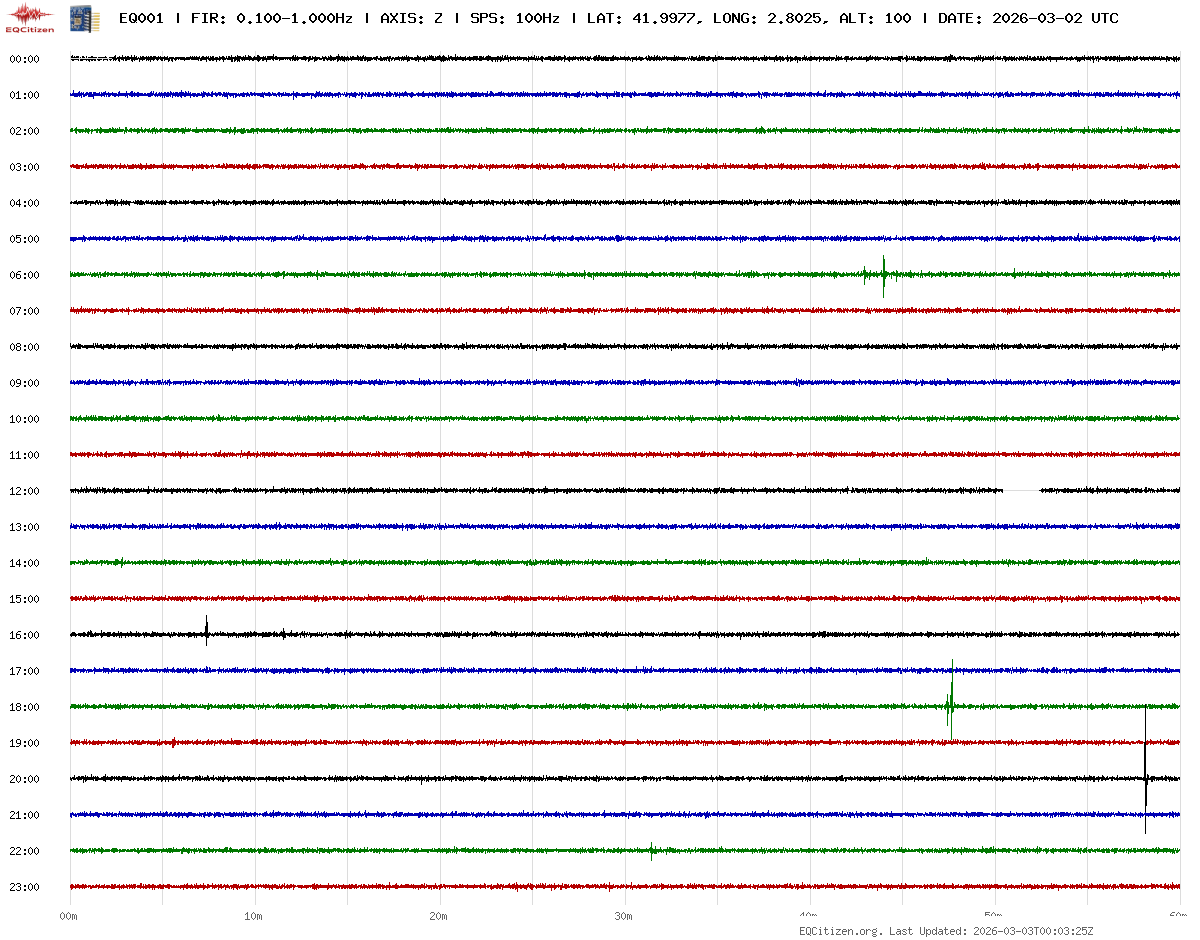Click the 10m mark on the time axis
Image resolution: width=1200 pixels, height=940 pixels.
(x=254, y=916)
